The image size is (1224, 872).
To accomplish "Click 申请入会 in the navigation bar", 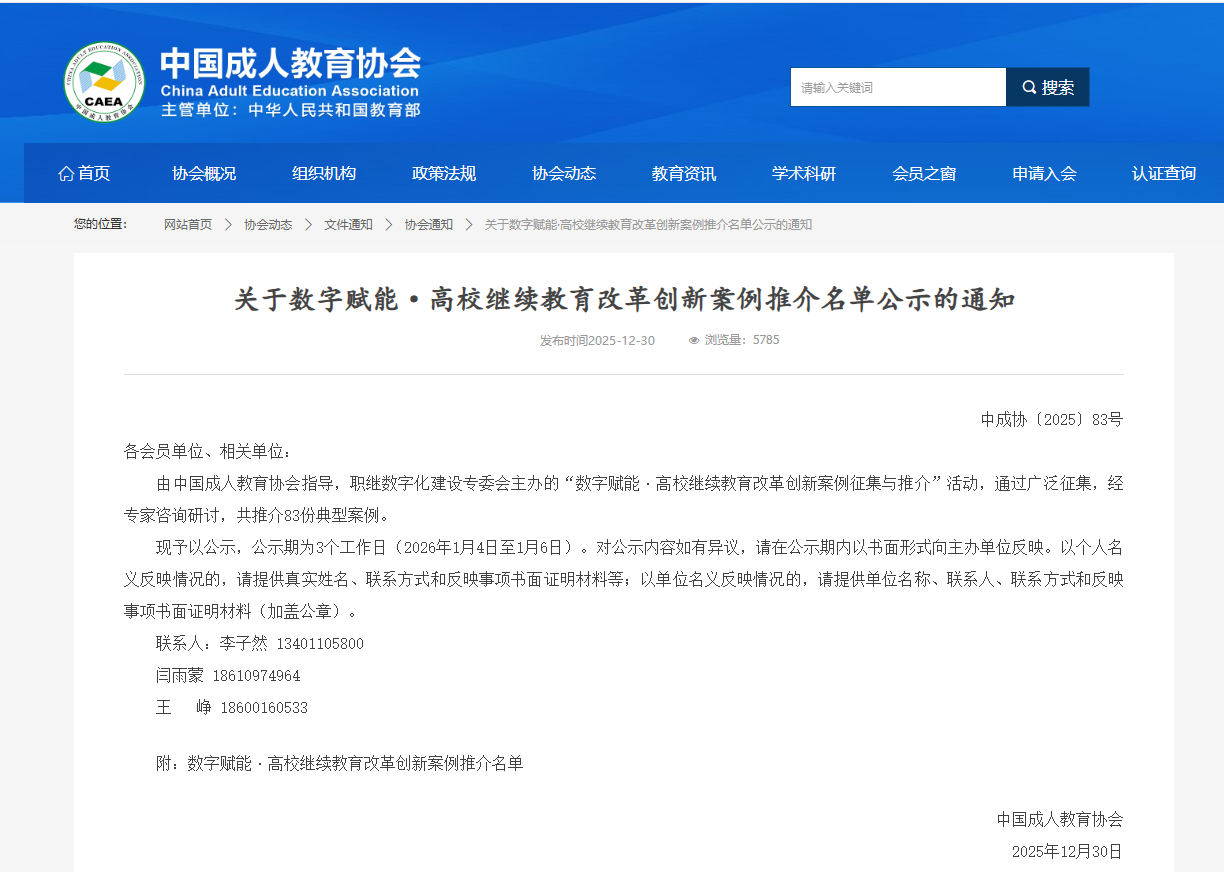I will (1044, 173).
